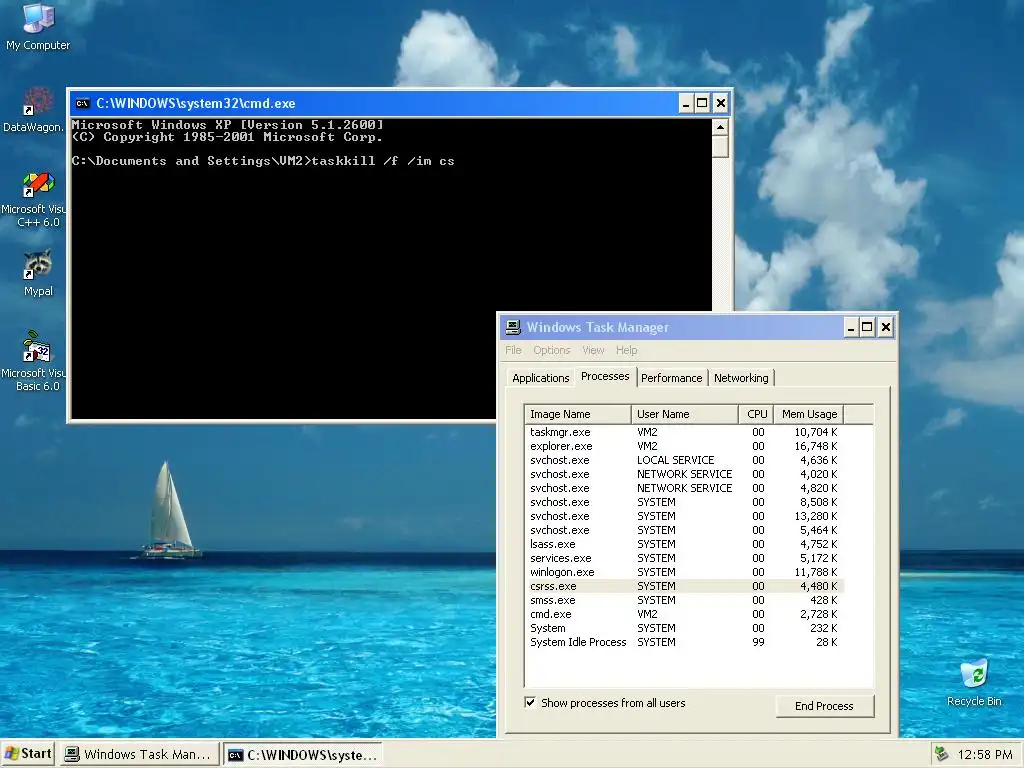Click scroll up arrow in cmd window
This screenshot has width=1024, height=768.
pyautogui.click(x=720, y=127)
